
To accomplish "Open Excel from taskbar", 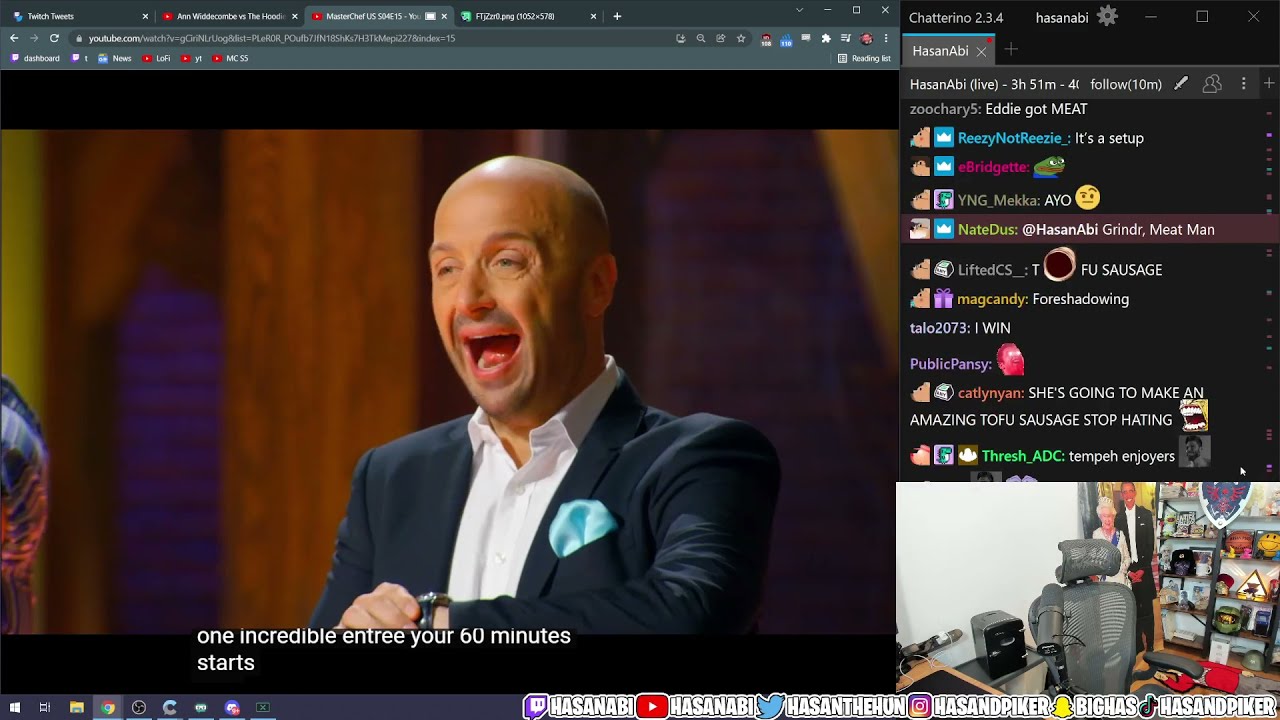I will 263,707.
